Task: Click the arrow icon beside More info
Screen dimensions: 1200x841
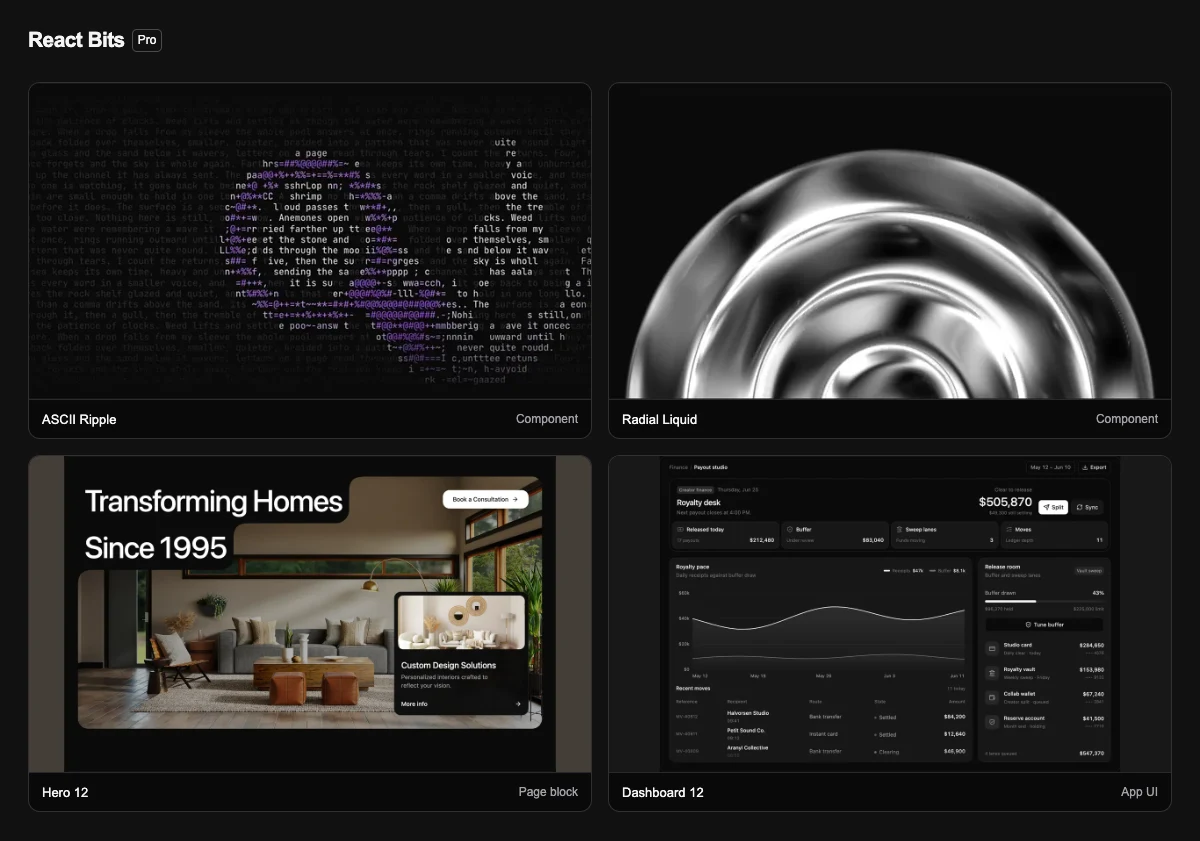Action: point(518,704)
